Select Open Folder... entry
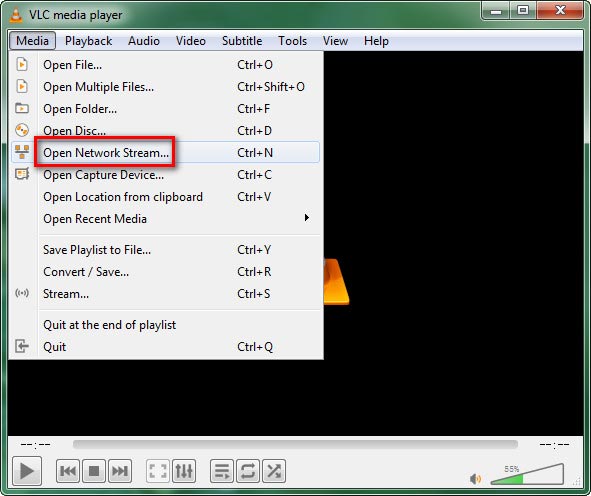Screen dimensions: 591x496 (166, 109)
